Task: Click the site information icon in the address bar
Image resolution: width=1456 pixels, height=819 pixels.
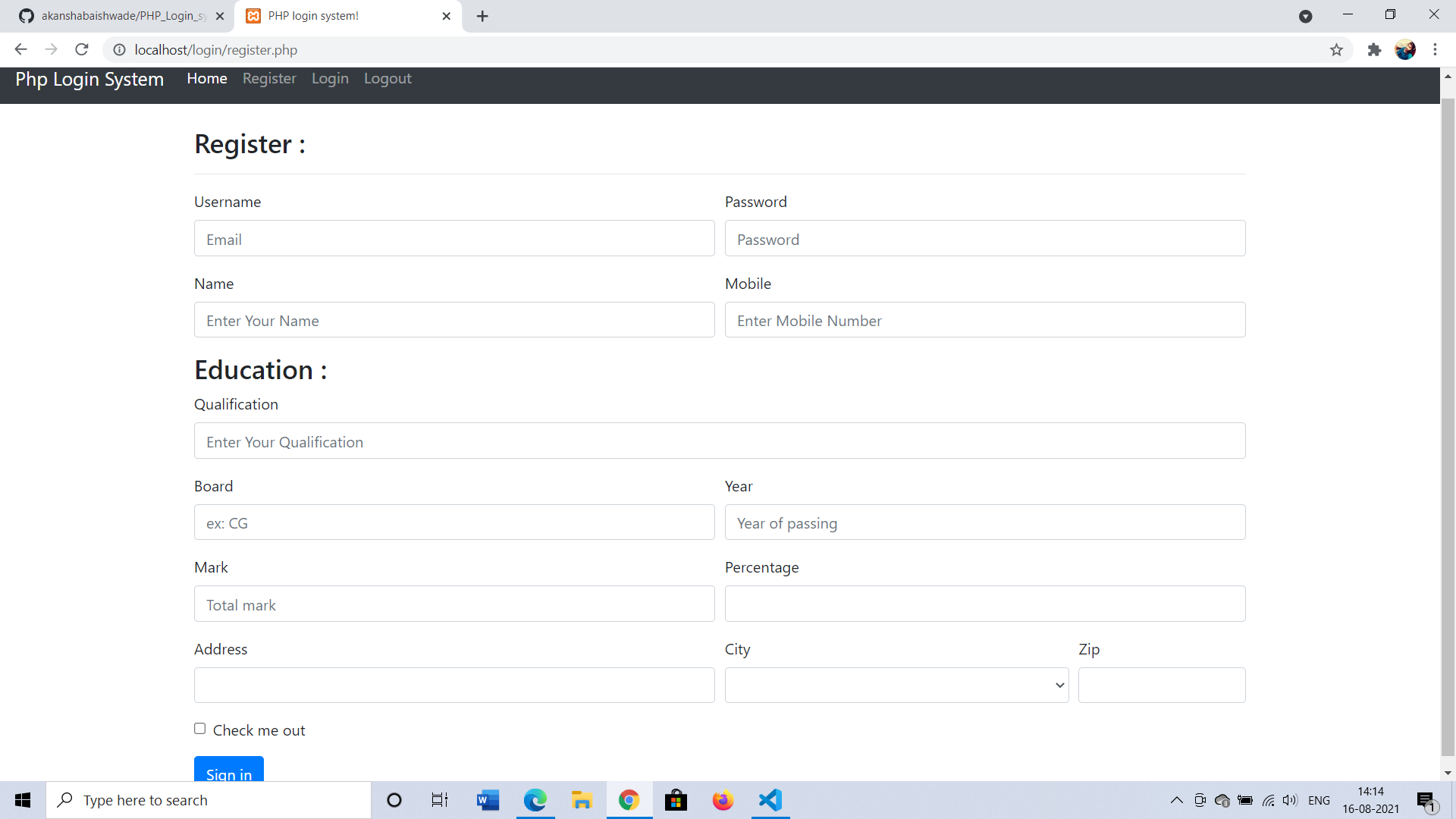Action: [119, 49]
